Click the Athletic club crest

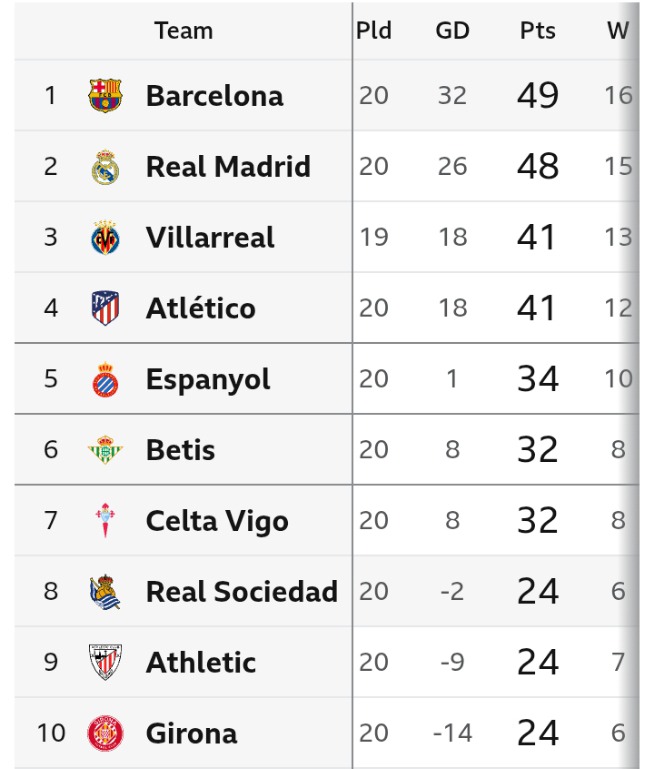105,662
